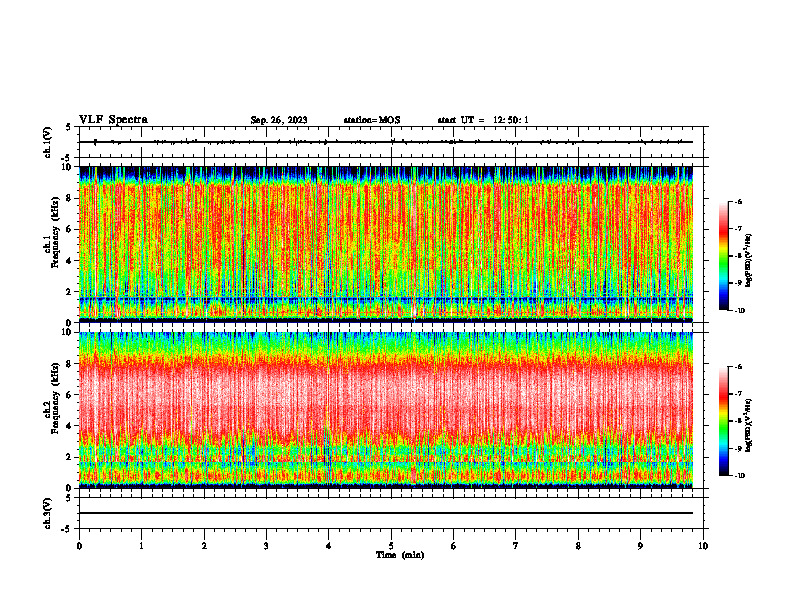Screen dimensions: 792x612
Task: Click the ch.1 colorbar "-10" tick label
Action: tap(740, 311)
